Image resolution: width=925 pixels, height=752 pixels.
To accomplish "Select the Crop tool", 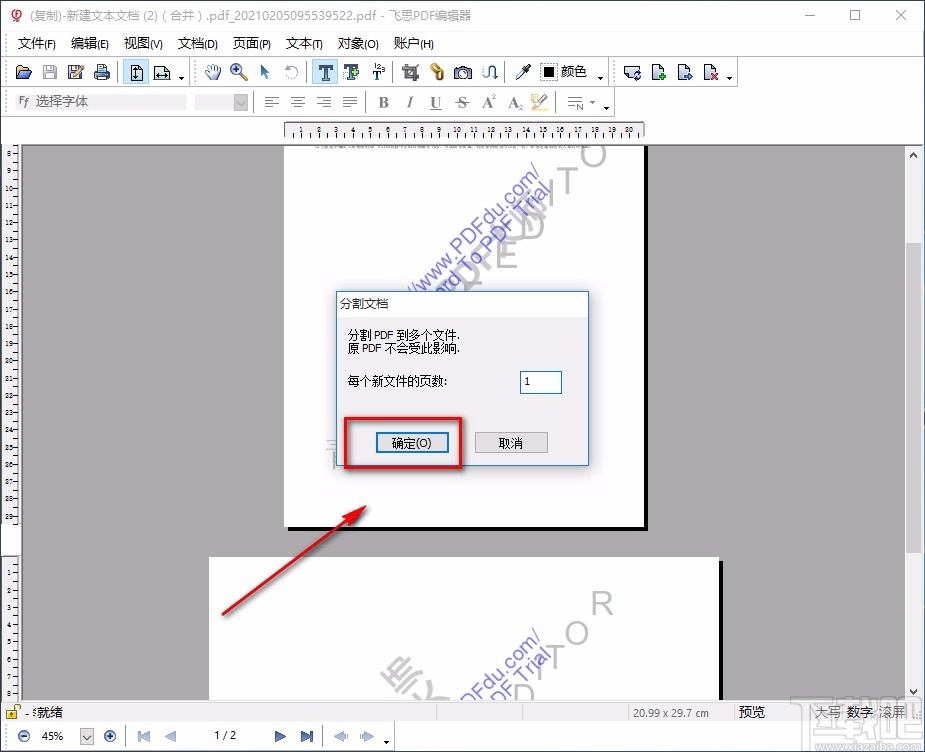I will pyautogui.click(x=411, y=73).
